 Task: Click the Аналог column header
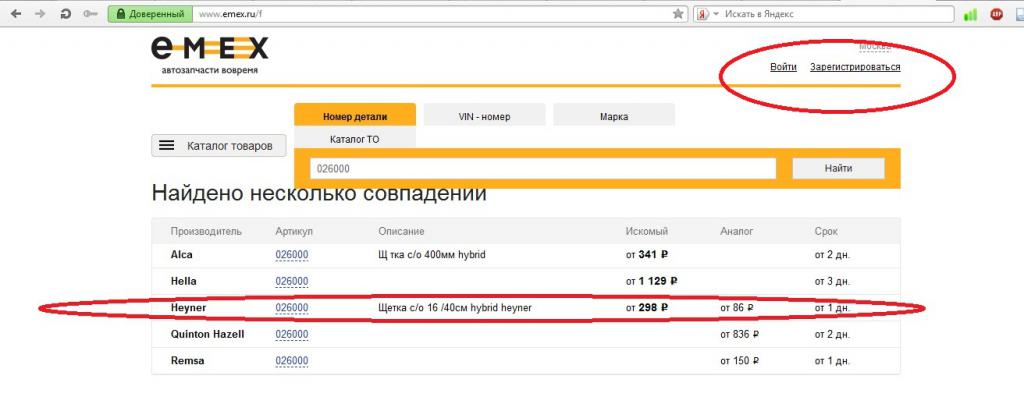click(737, 231)
